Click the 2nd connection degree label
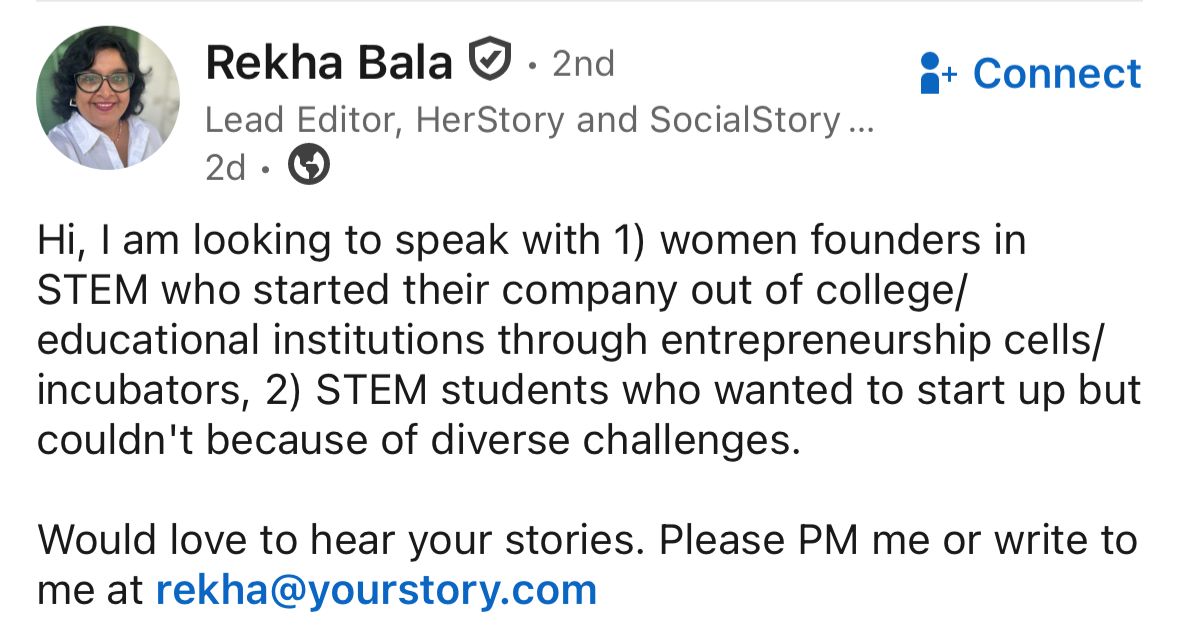 click(583, 64)
